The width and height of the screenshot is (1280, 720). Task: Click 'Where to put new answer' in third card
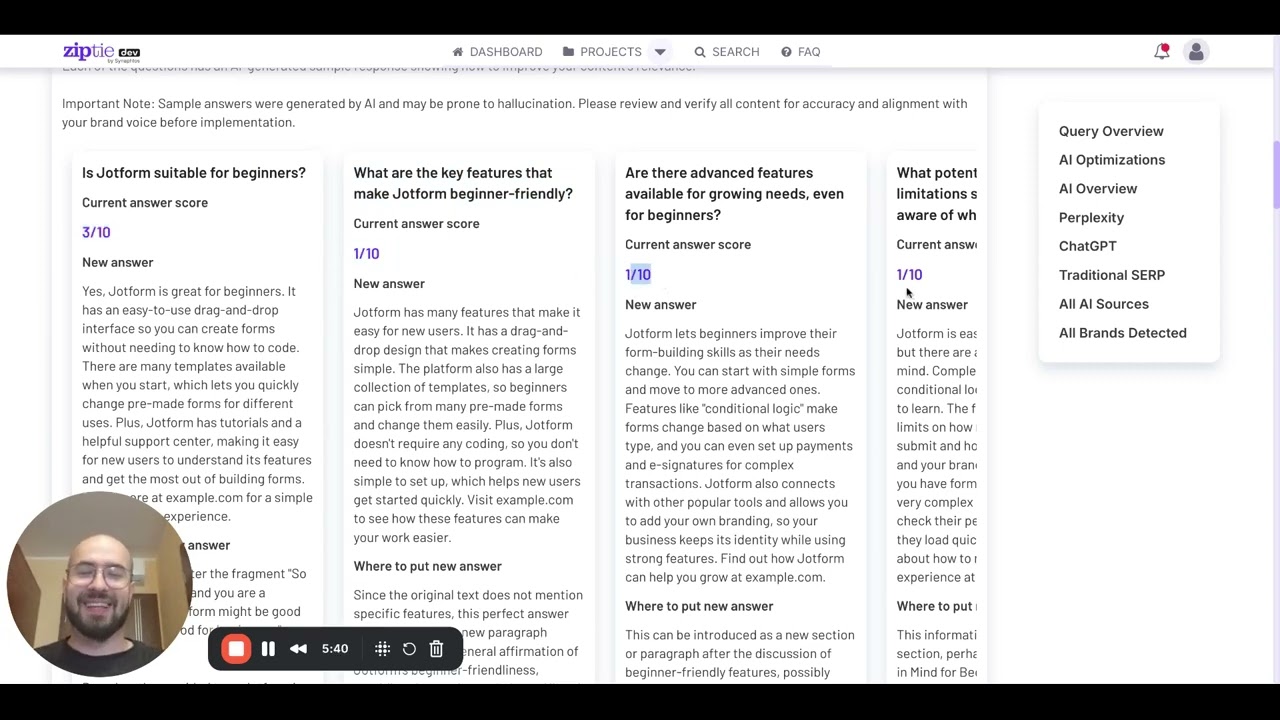[699, 606]
